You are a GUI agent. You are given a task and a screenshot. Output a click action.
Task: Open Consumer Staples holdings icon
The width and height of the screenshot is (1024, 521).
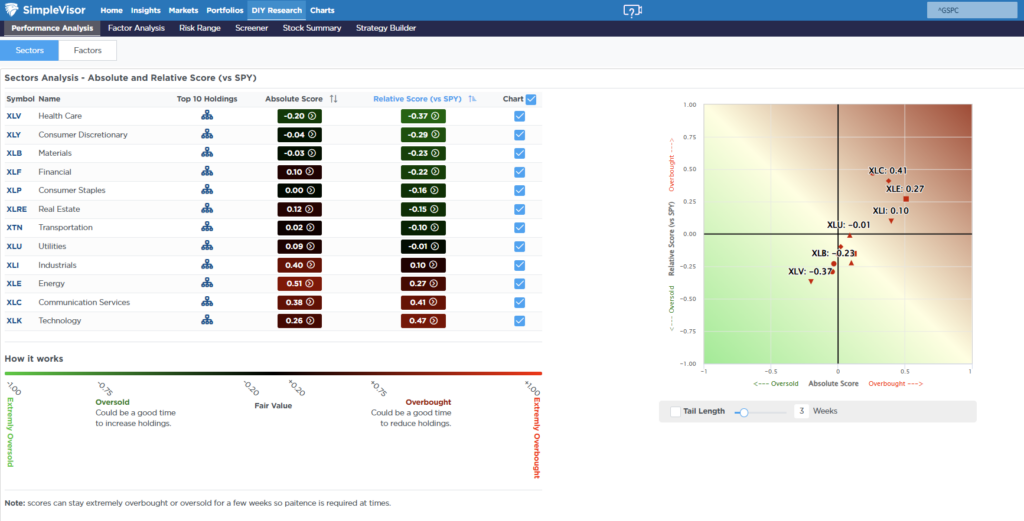tap(207, 190)
